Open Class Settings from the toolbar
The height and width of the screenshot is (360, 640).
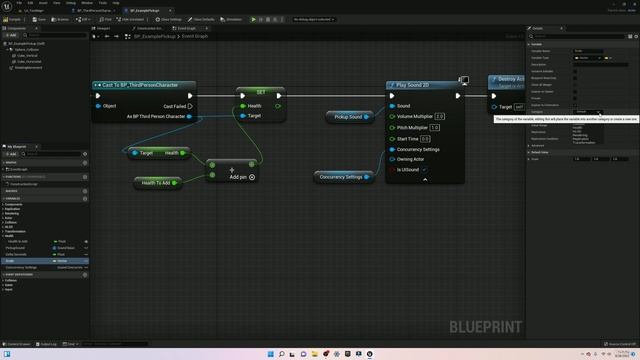point(168,19)
